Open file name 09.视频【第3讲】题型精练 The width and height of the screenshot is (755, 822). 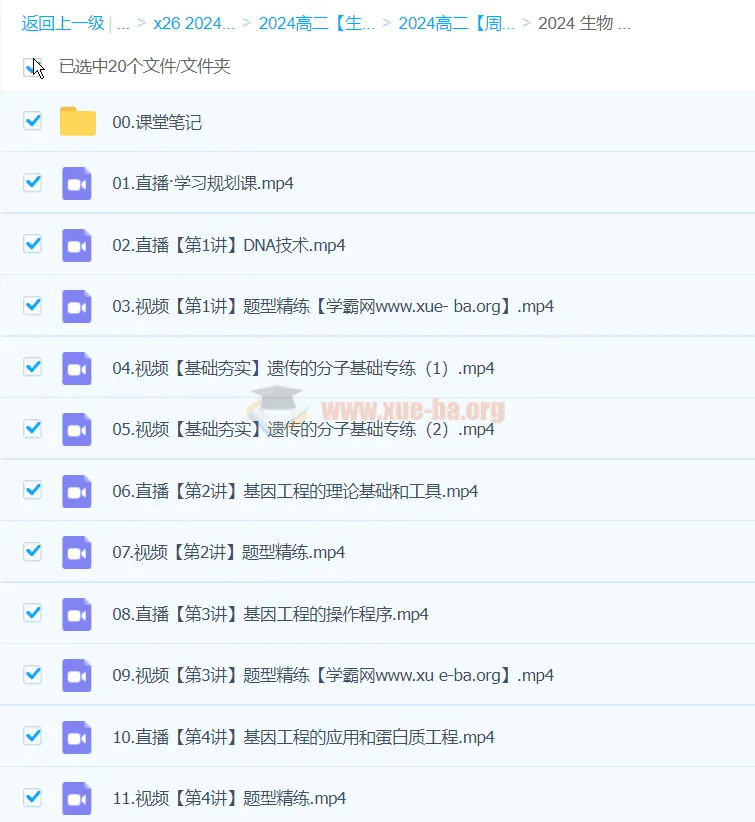pyautogui.click(x=333, y=675)
